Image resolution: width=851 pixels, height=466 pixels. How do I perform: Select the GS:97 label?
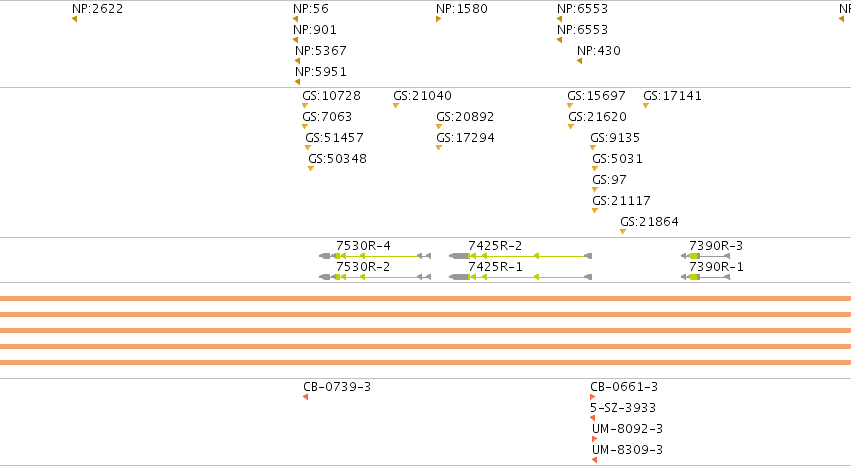[609, 180]
